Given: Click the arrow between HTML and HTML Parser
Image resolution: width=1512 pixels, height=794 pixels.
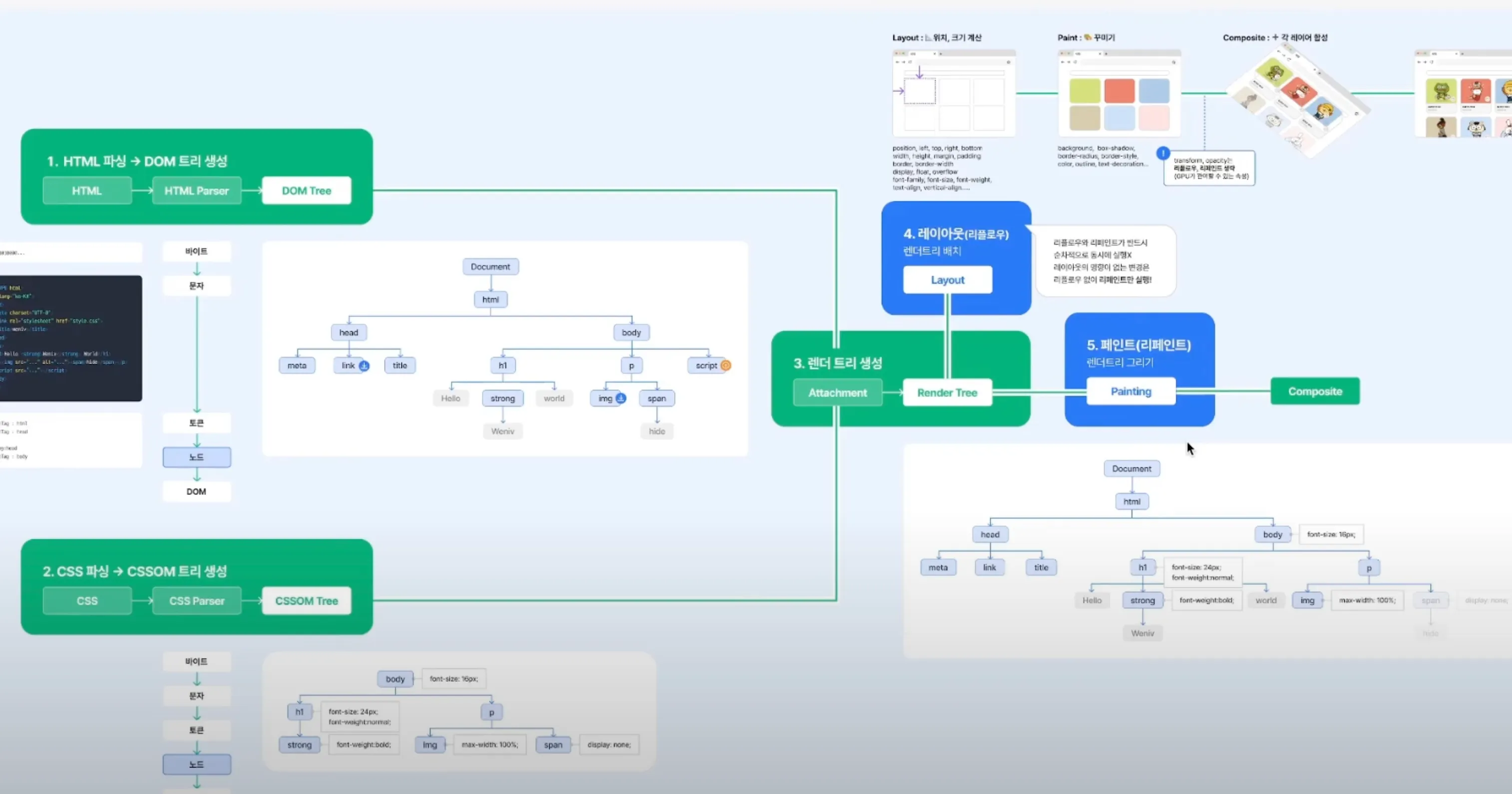Looking at the screenshot, I should pyautogui.click(x=142, y=191).
